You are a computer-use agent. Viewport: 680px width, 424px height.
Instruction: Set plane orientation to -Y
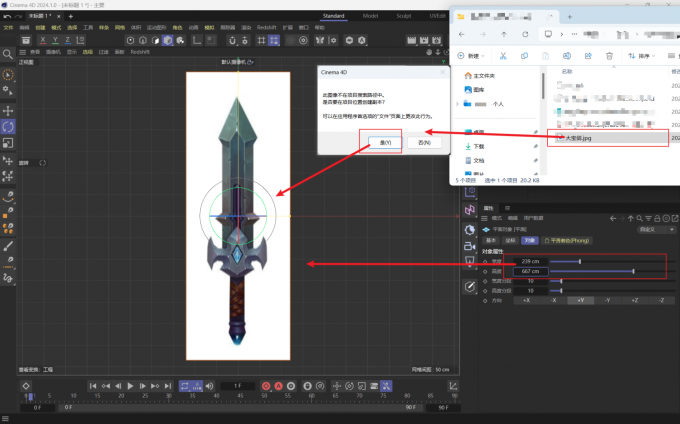[608, 300]
